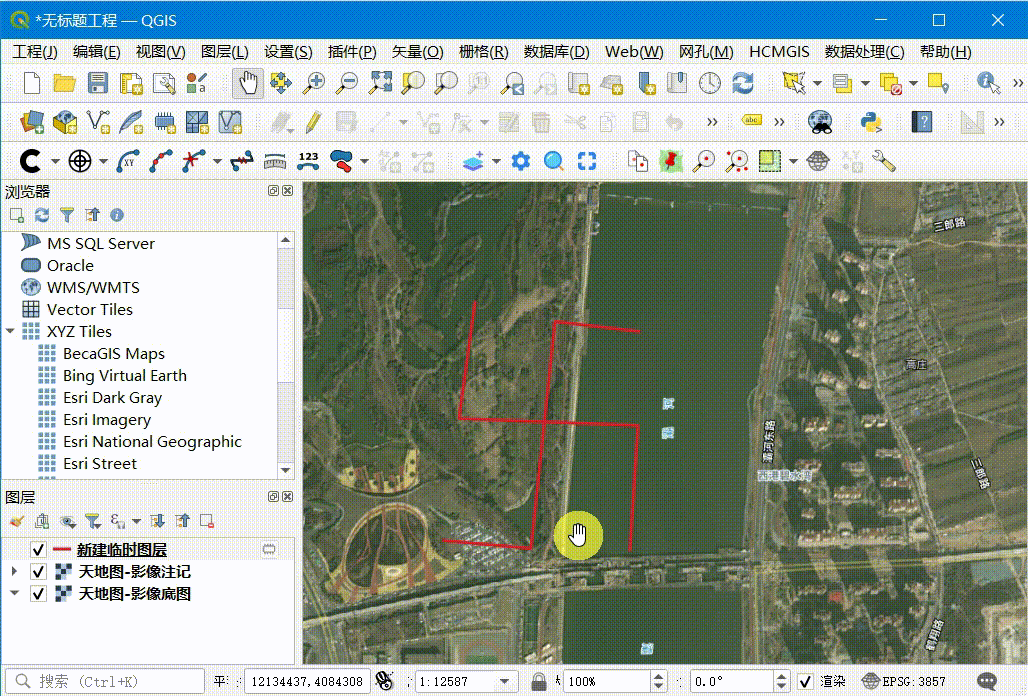Open the processing toolbox gear icon

521,161
